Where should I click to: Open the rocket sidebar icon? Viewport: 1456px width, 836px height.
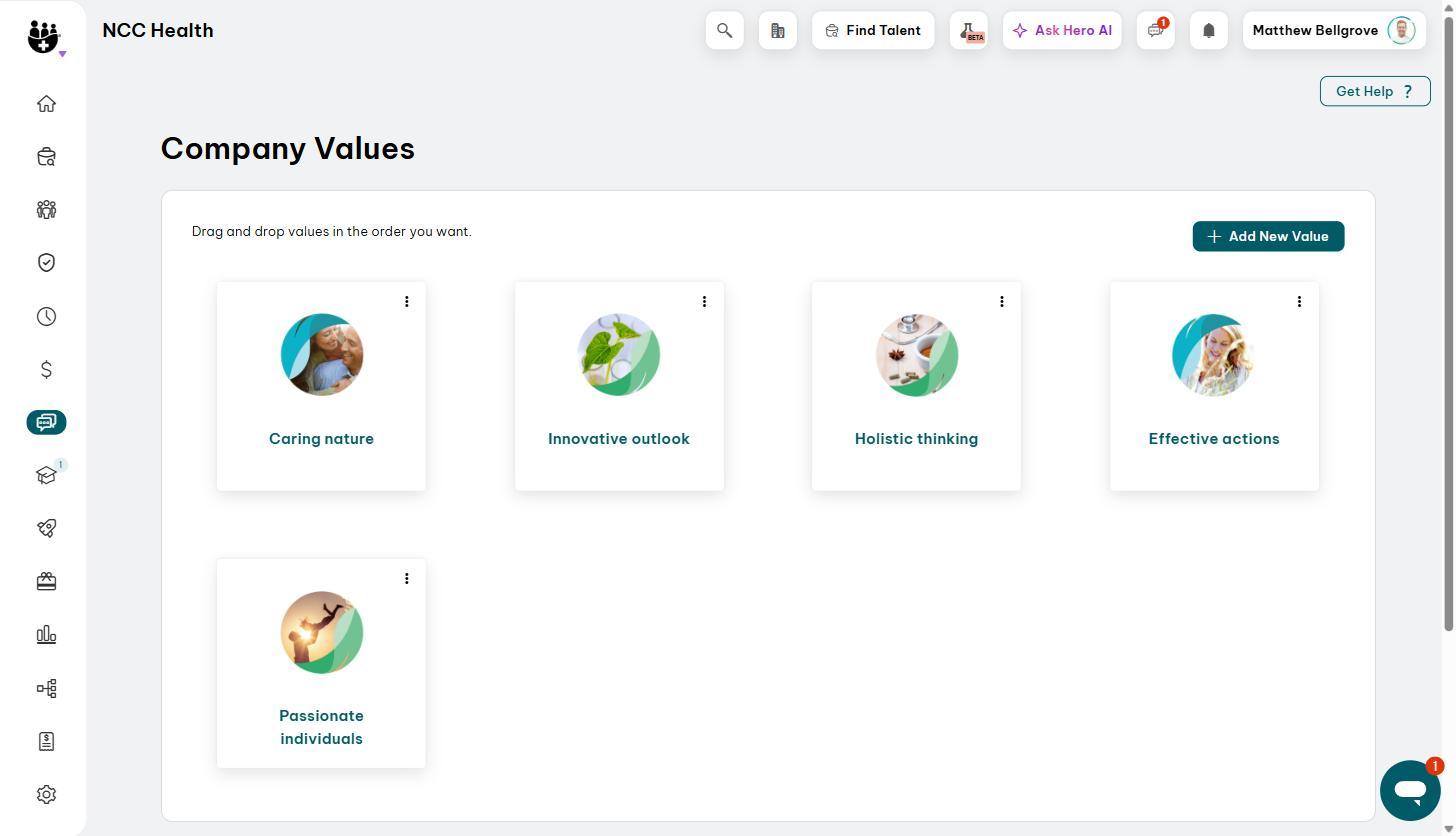[x=46, y=529]
